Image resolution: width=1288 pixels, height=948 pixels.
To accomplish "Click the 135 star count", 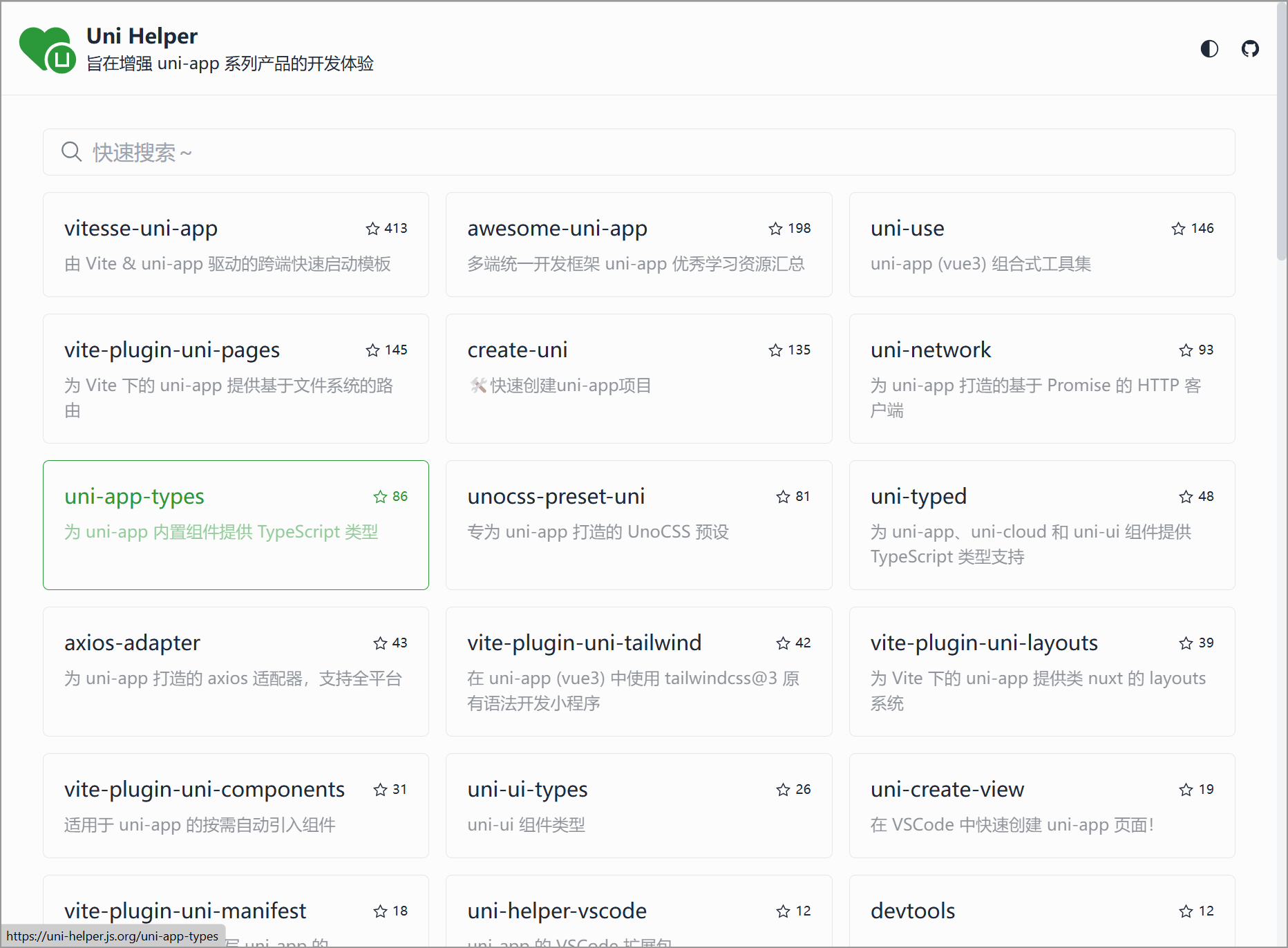I will tap(799, 350).
